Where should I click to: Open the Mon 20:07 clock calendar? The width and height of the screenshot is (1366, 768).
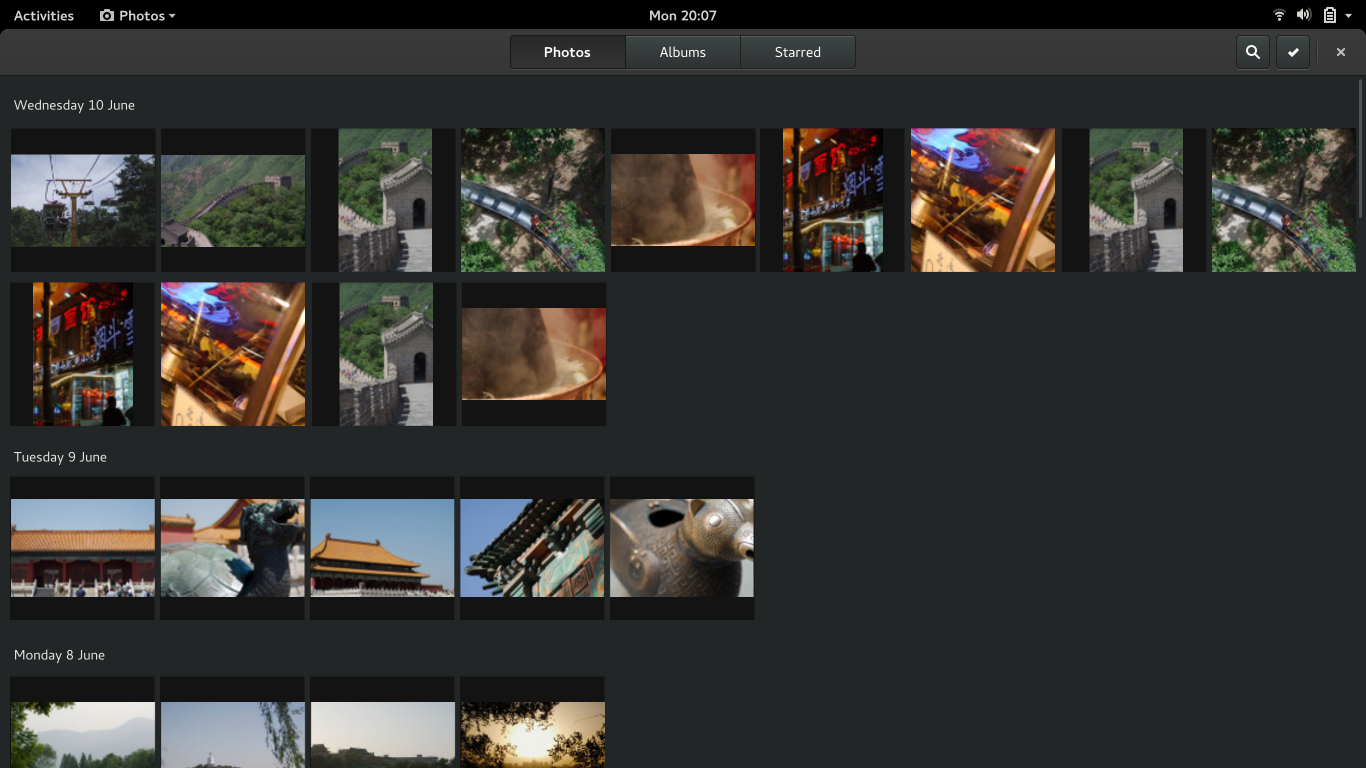coord(683,15)
